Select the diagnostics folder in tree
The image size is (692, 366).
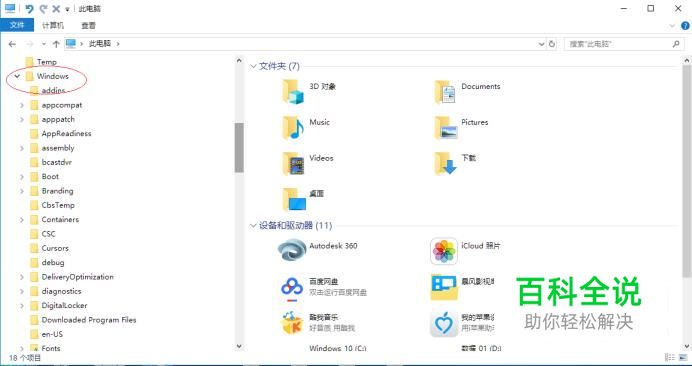tap(61, 291)
